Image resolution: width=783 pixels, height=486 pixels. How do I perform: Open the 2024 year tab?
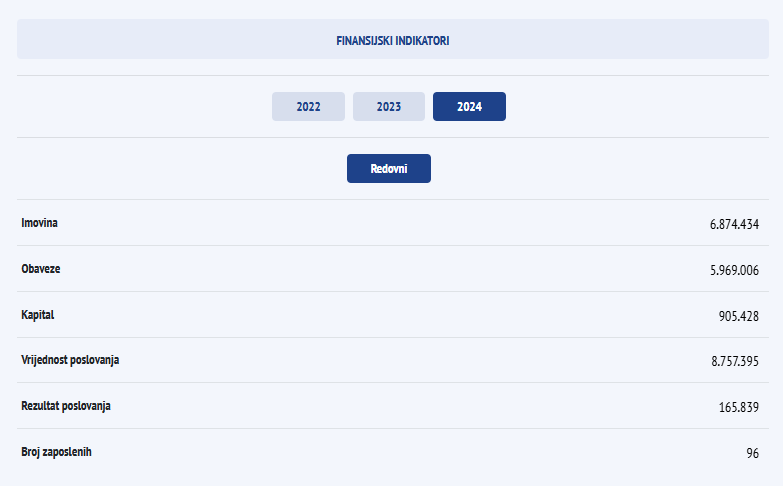469,106
